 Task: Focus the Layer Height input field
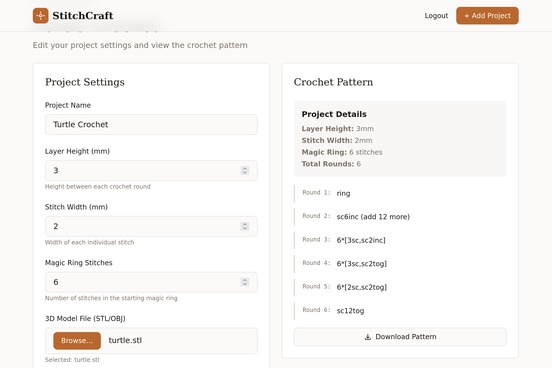tap(151, 170)
